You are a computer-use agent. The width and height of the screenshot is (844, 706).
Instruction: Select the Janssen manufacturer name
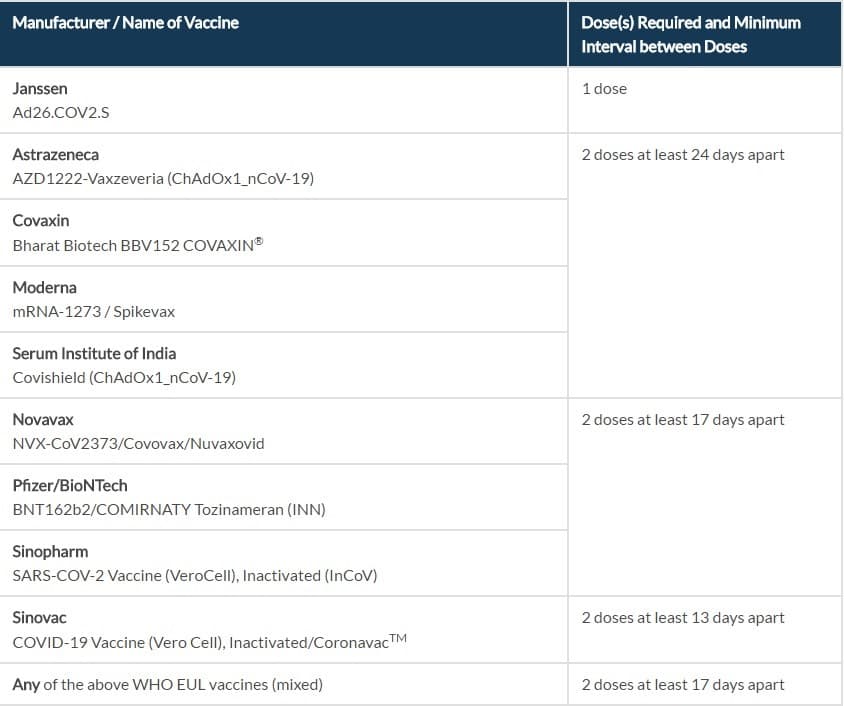tap(40, 89)
